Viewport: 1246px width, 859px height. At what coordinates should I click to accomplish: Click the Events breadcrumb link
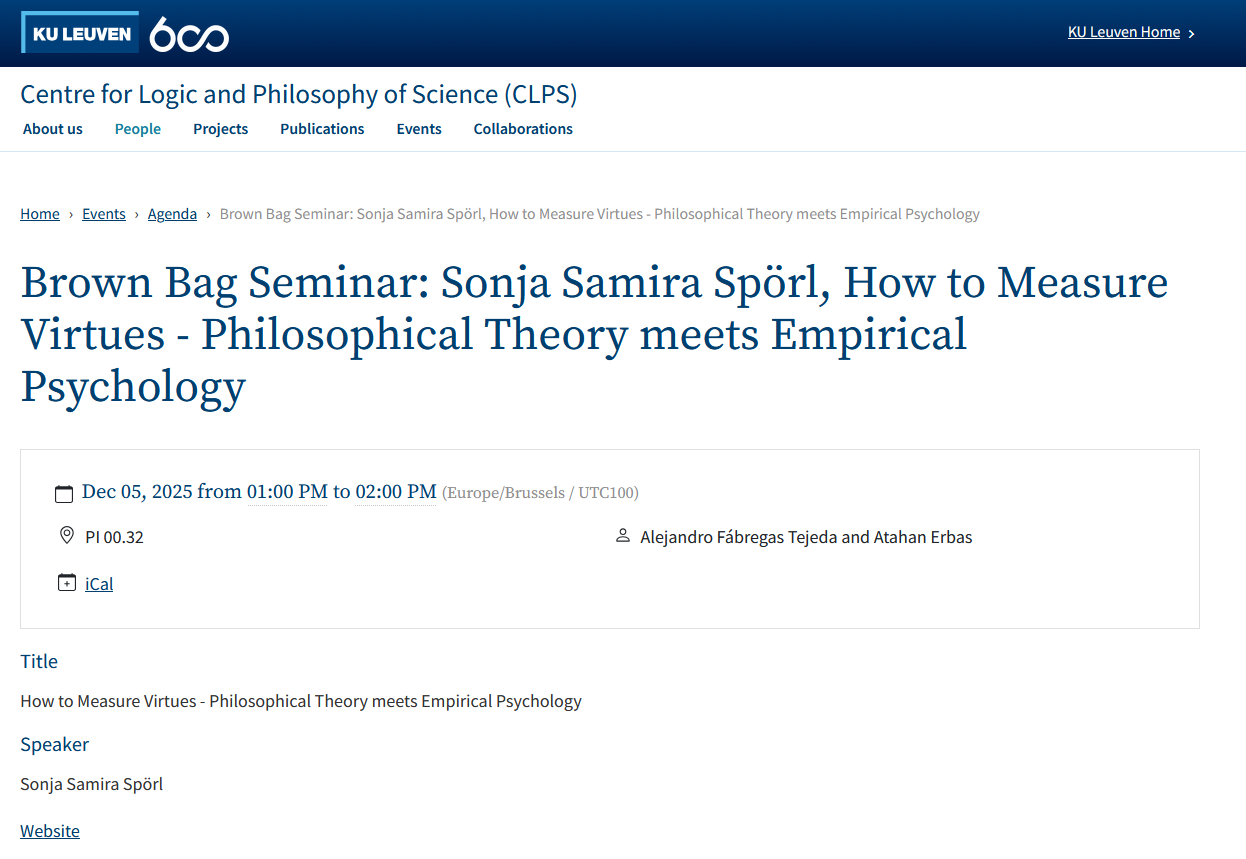(x=104, y=214)
